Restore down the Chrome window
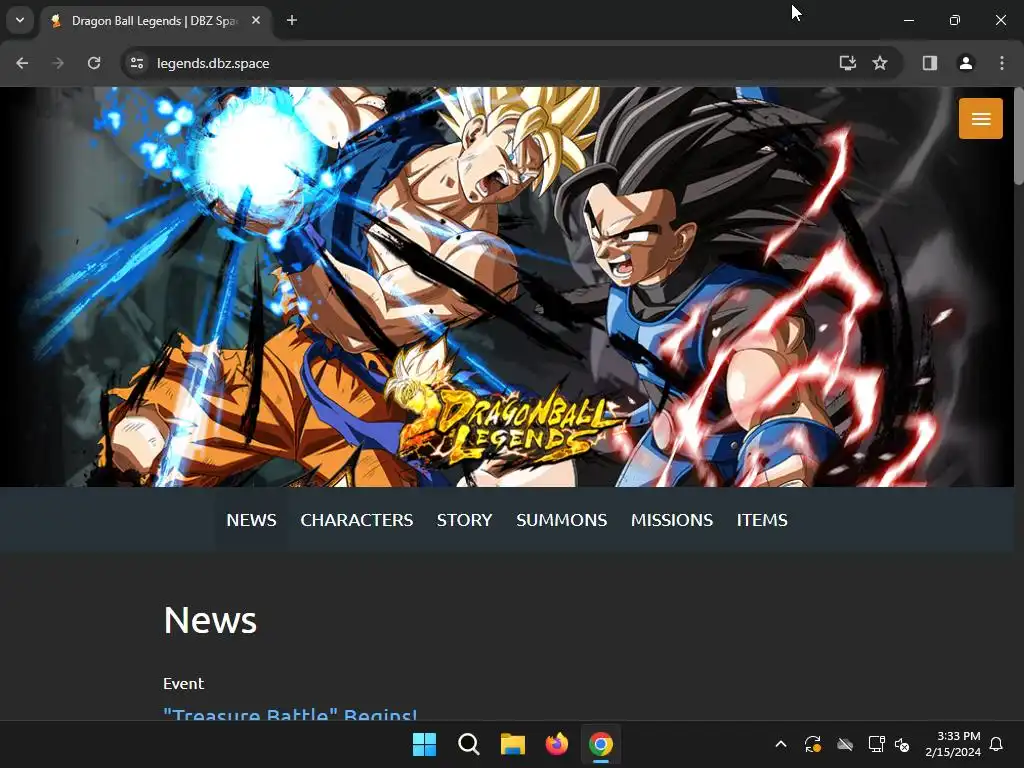Screen dimensions: 1024x768 pos(955,20)
